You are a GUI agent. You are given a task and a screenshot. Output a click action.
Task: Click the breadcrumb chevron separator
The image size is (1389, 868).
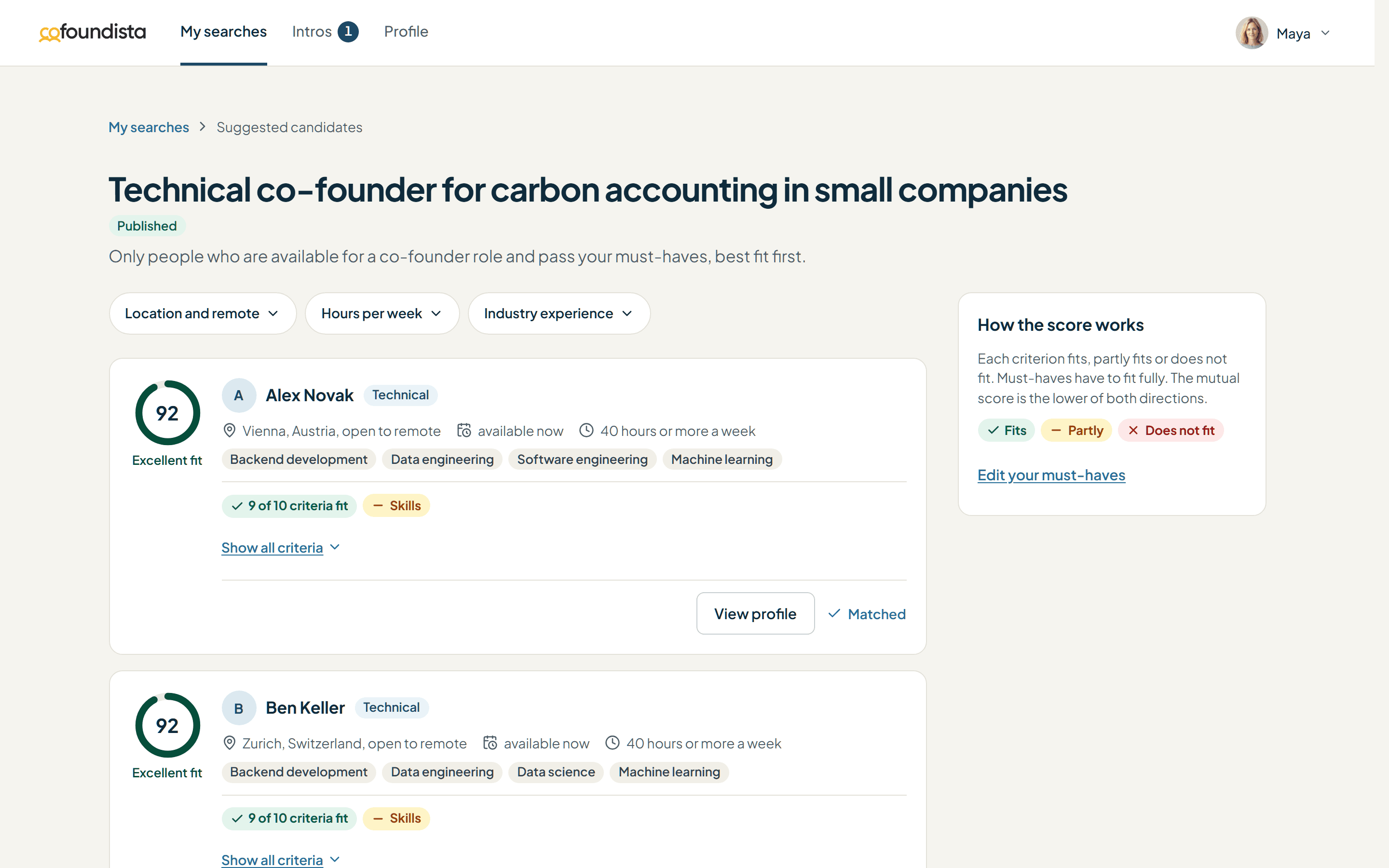(202, 127)
